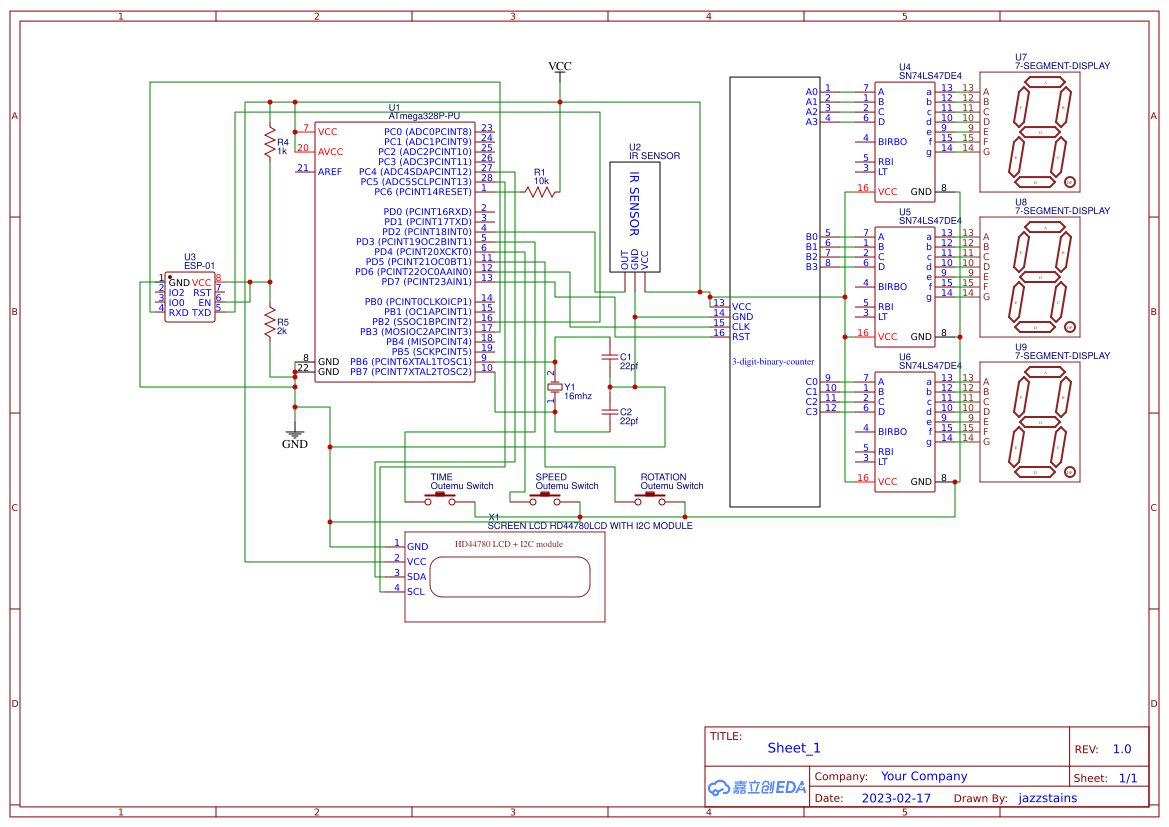Select the ROTATION Outemu switch symbol
1169x827 pixels.
click(650, 499)
